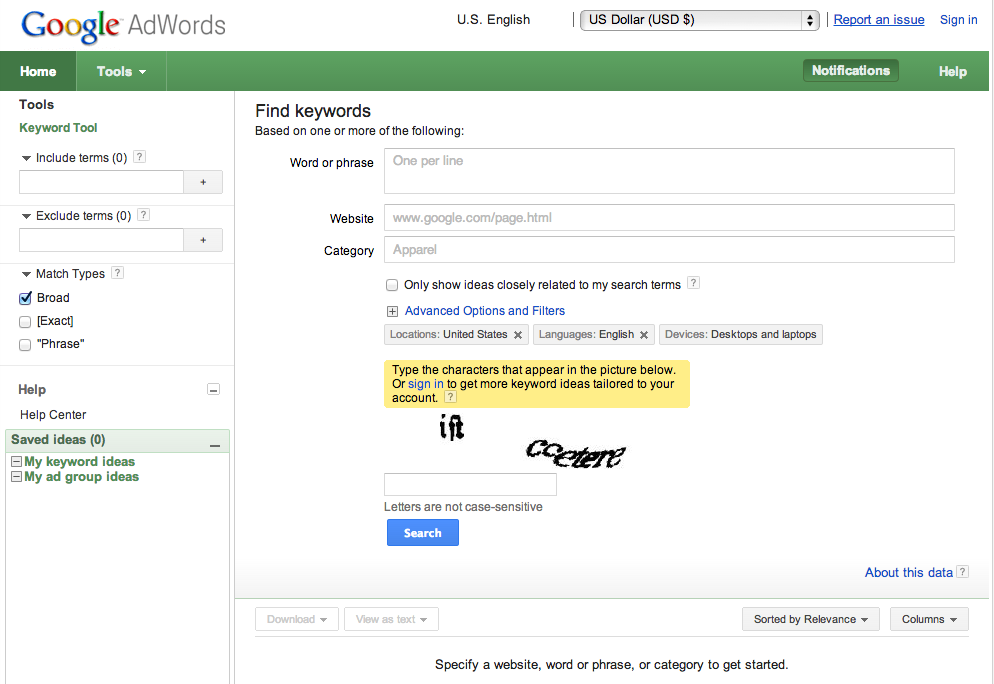994x684 pixels.
Task: Enable the "Phrase" match type checkbox
Action: [25, 345]
